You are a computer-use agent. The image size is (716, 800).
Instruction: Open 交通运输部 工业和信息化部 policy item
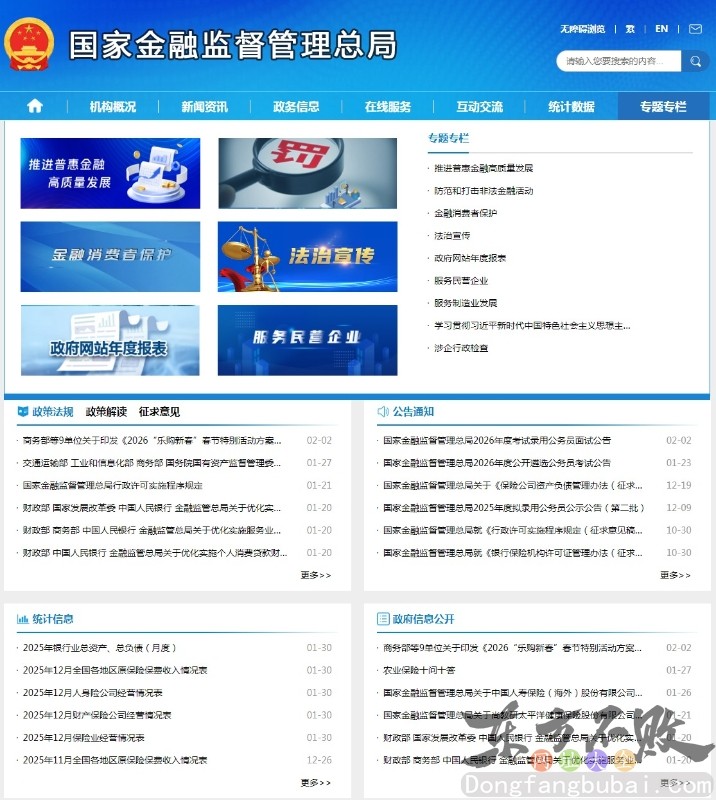pos(152,463)
